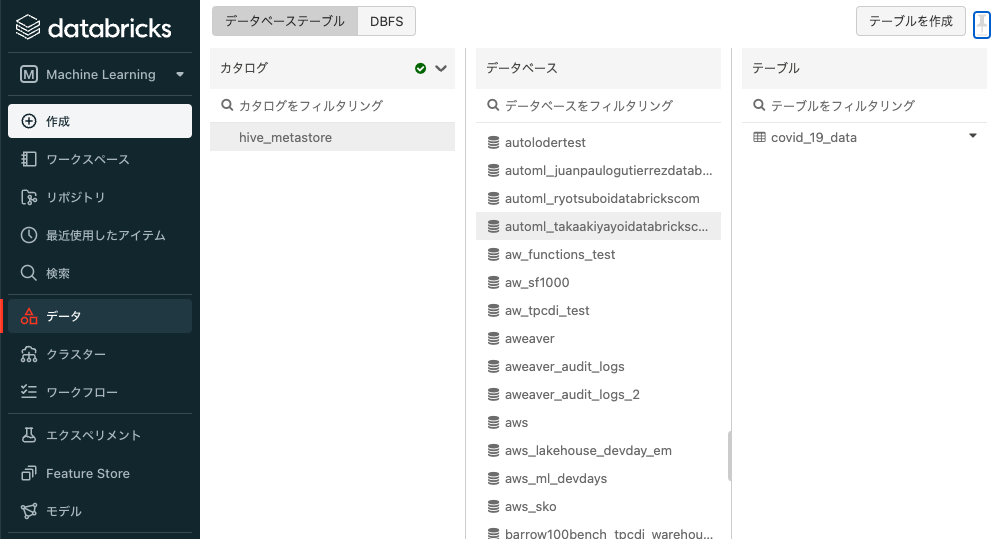The width and height of the screenshot is (994, 539).
Task: Open エクスペリメント in the sidebar
Action: [100, 435]
